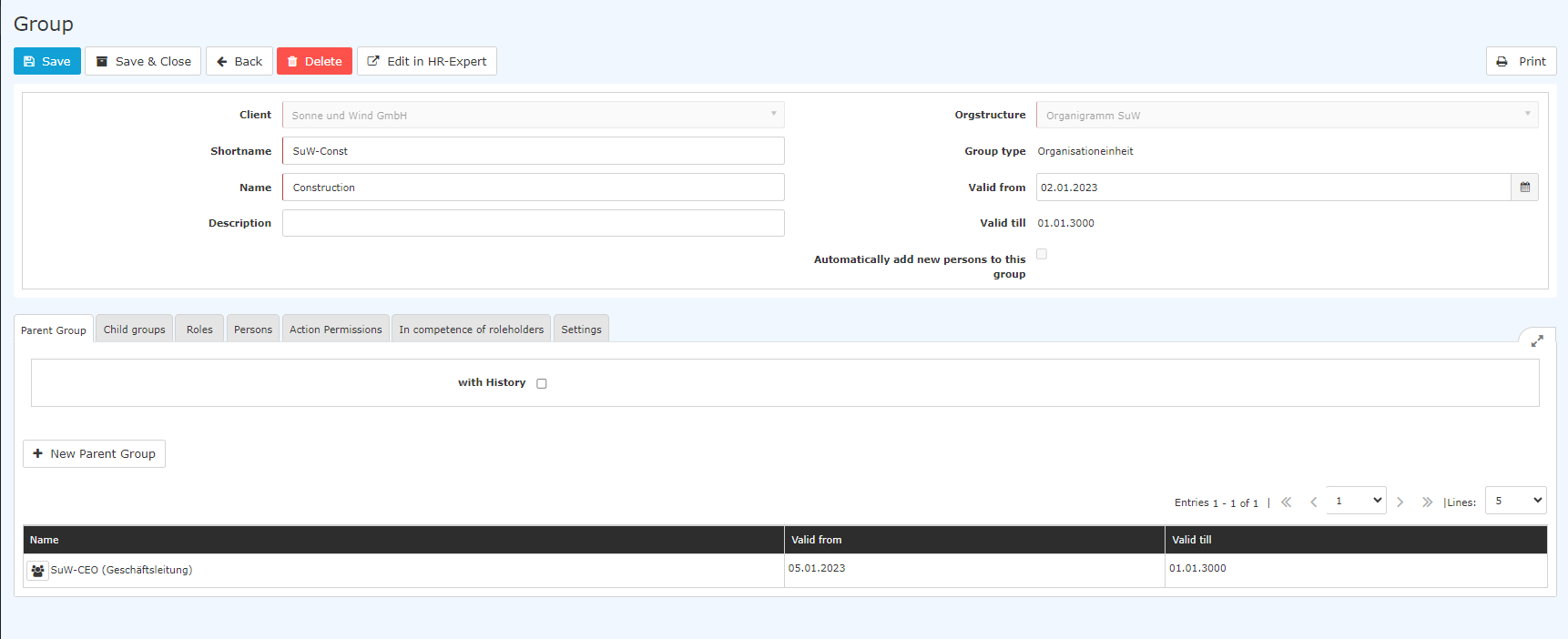Image resolution: width=1568 pixels, height=639 pixels.
Task: Go Back to previous page
Action: coord(239,61)
